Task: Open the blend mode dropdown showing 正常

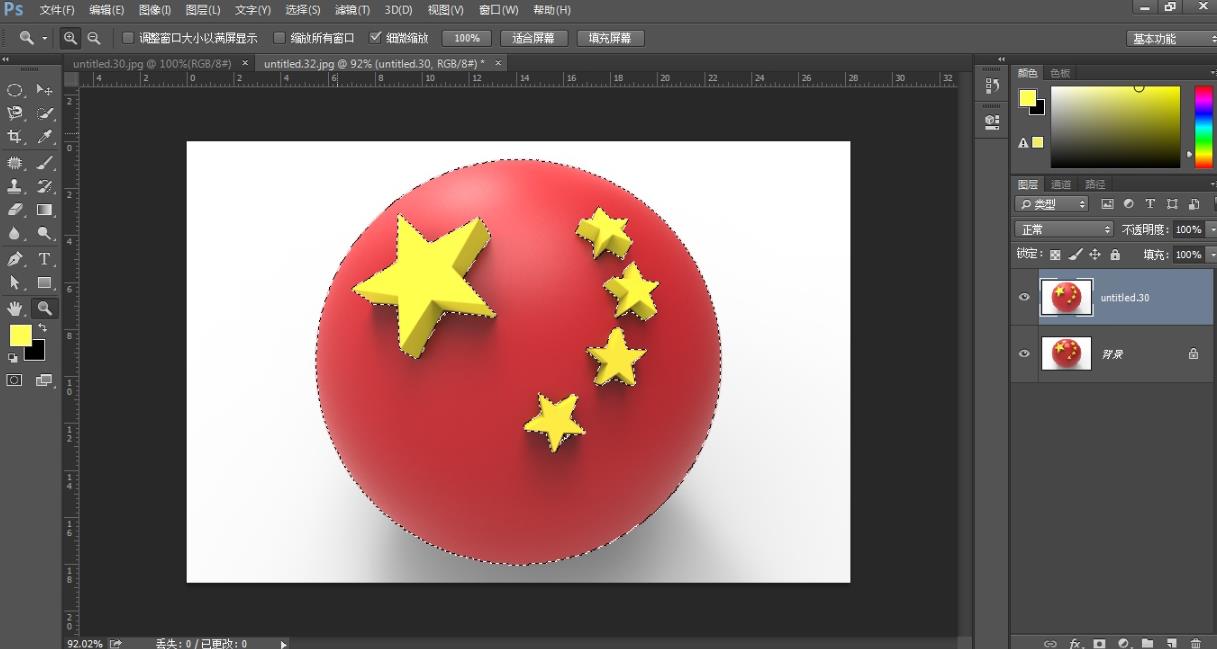Action: (x=1063, y=229)
